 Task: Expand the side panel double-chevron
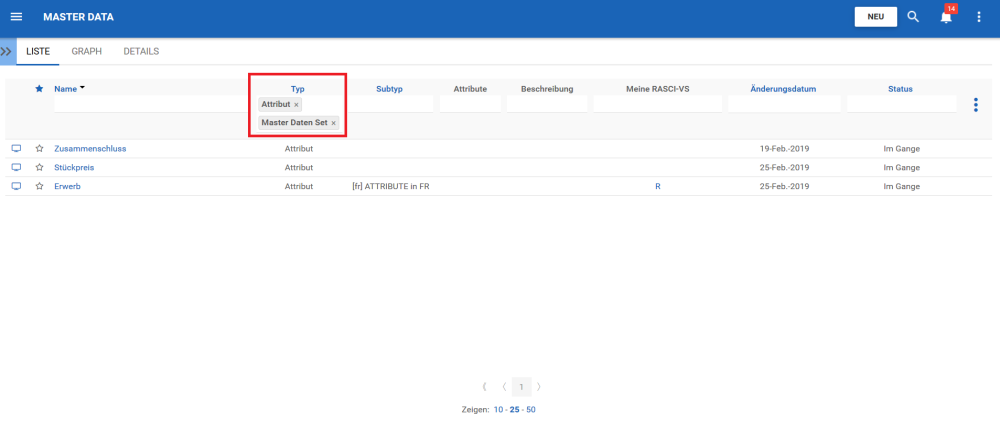8,52
